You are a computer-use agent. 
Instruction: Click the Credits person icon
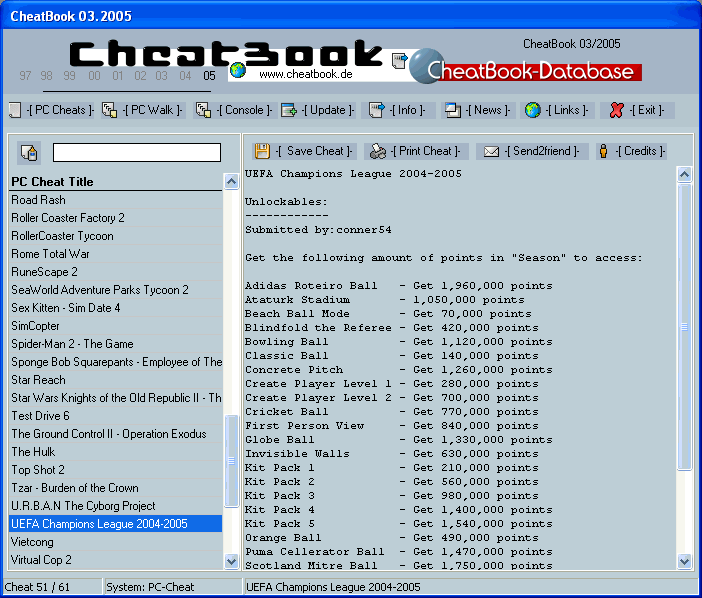point(604,151)
